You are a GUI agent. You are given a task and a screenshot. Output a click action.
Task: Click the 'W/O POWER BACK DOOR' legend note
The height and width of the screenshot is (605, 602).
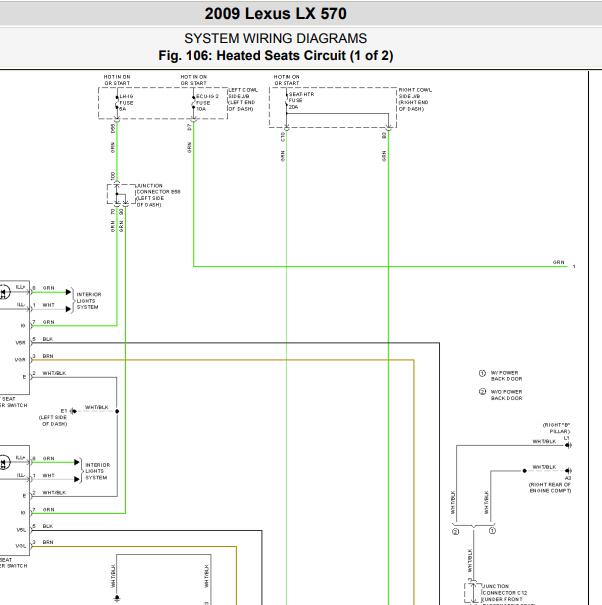click(x=506, y=395)
